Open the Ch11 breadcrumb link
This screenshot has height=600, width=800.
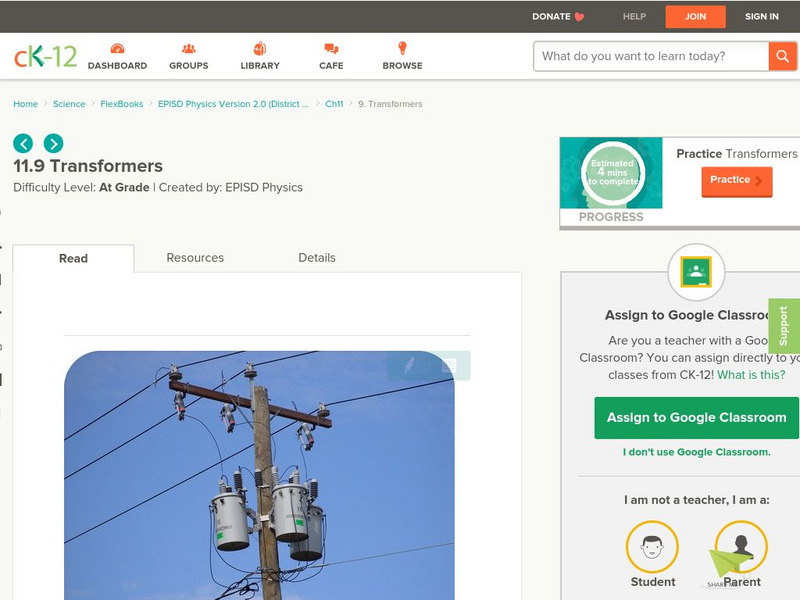334,104
